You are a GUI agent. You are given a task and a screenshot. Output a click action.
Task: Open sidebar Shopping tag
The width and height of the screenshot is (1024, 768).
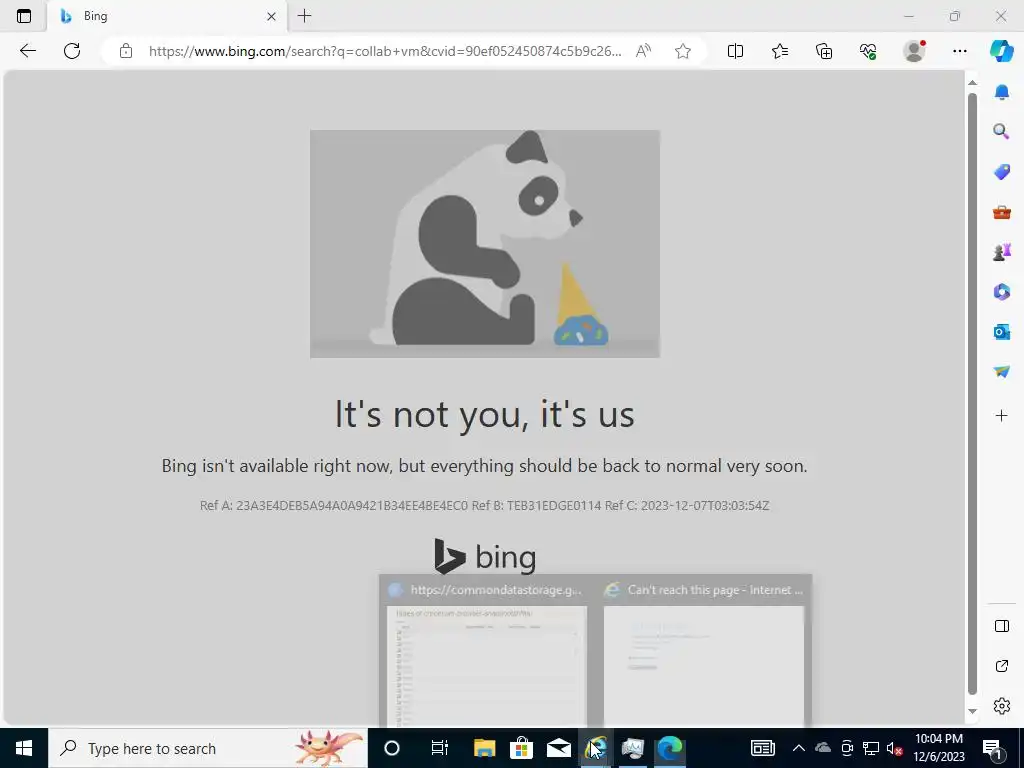click(1002, 172)
